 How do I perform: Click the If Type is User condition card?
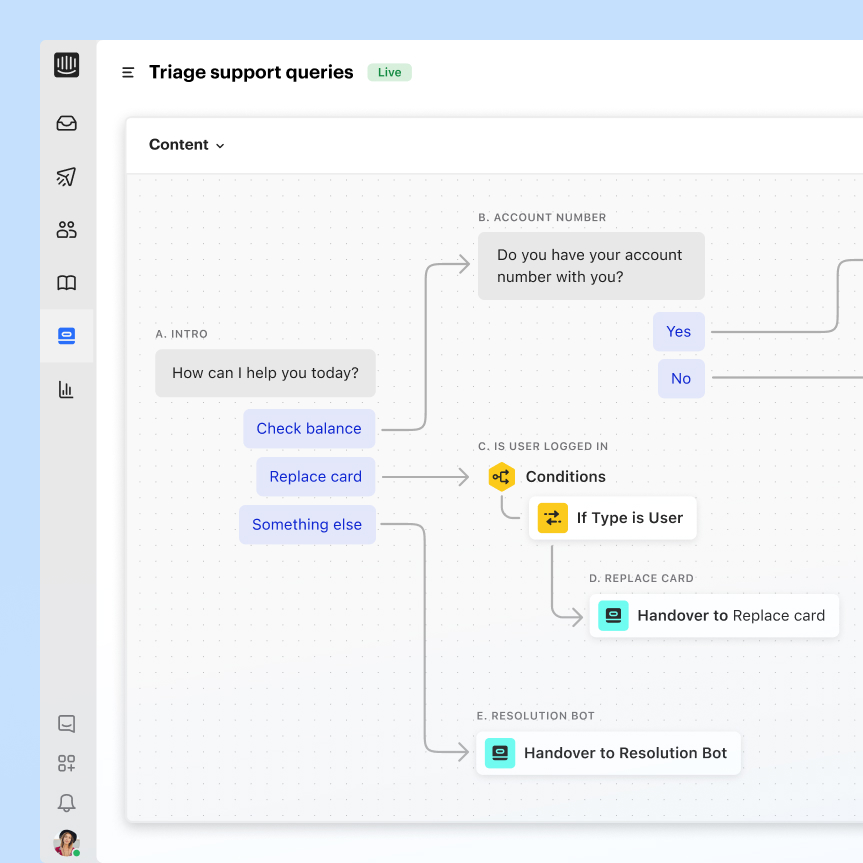tap(612, 518)
